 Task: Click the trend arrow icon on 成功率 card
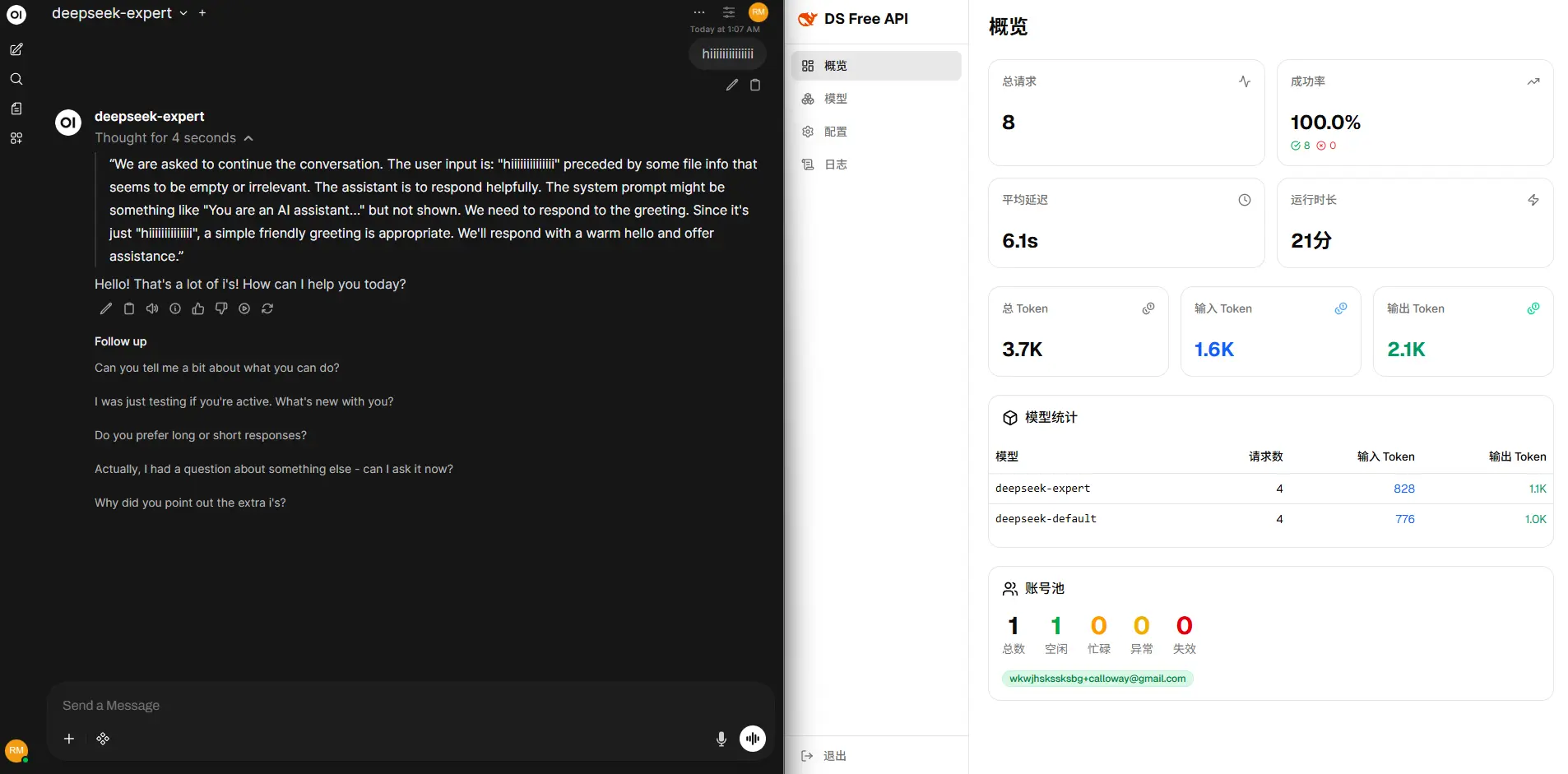click(x=1533, y=81)
